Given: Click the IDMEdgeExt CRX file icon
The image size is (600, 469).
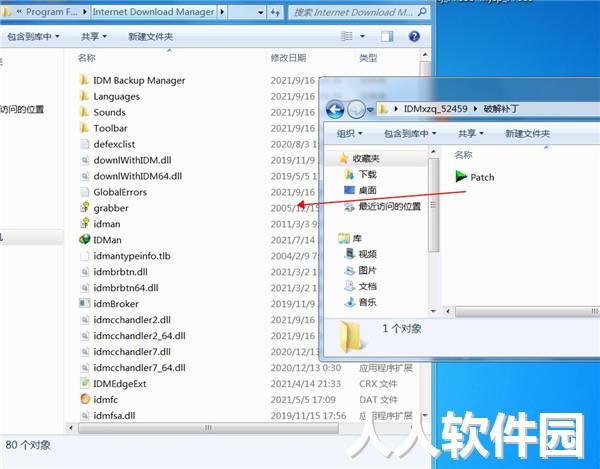Looking at the screenshot, I should click(85, 383).
